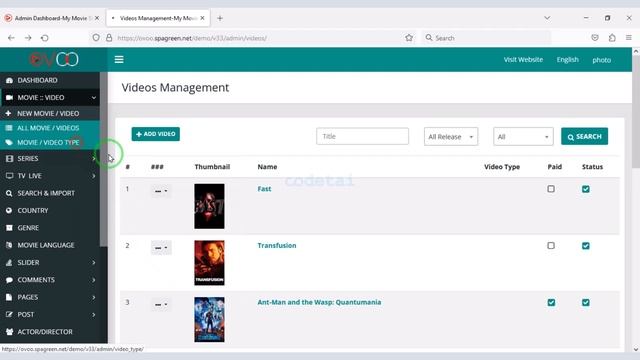
Task: Uncheck Status box for Fast
Action: pyautogui.click(x=586, y=189)
